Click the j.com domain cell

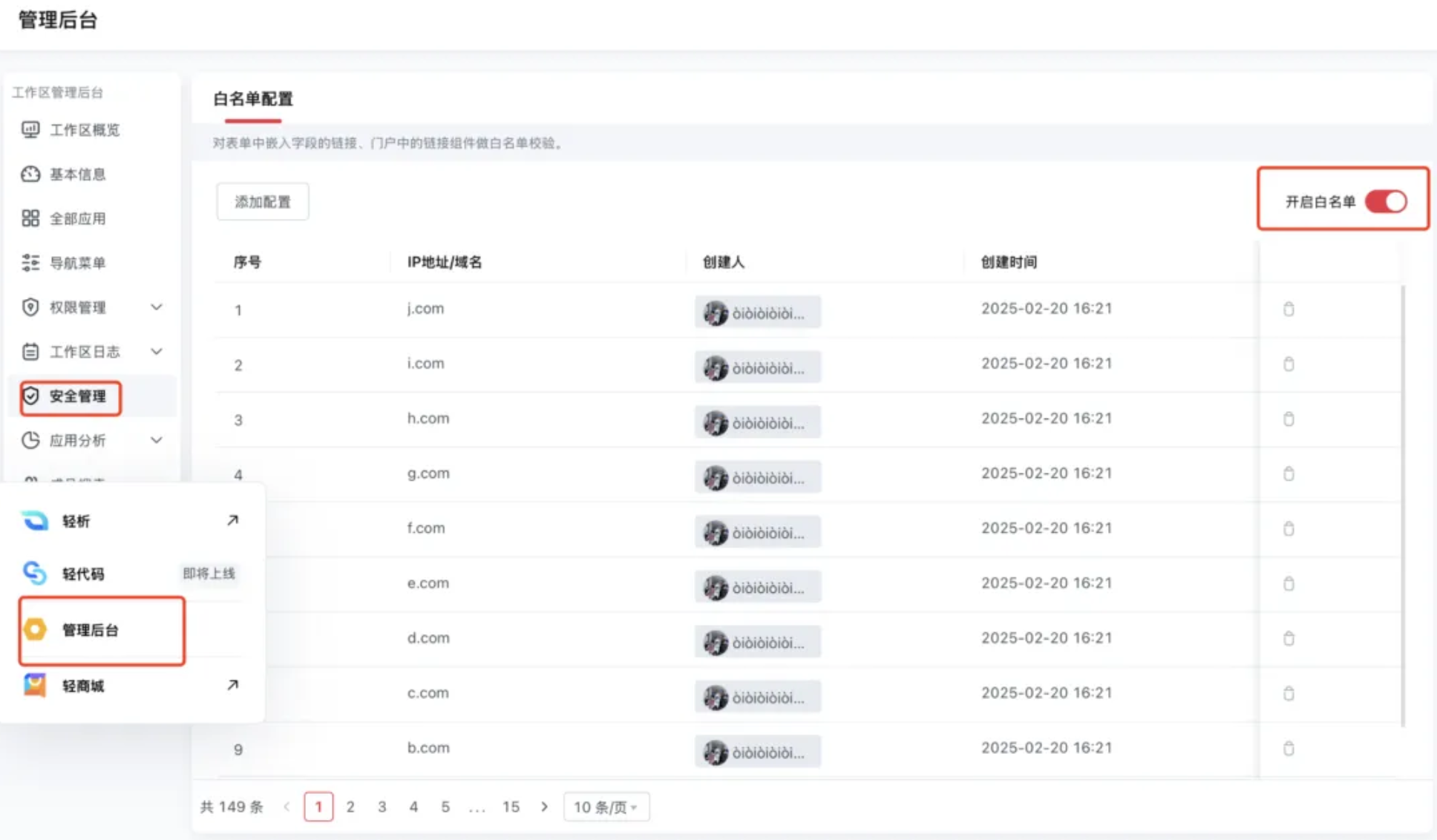pos(425,308)
